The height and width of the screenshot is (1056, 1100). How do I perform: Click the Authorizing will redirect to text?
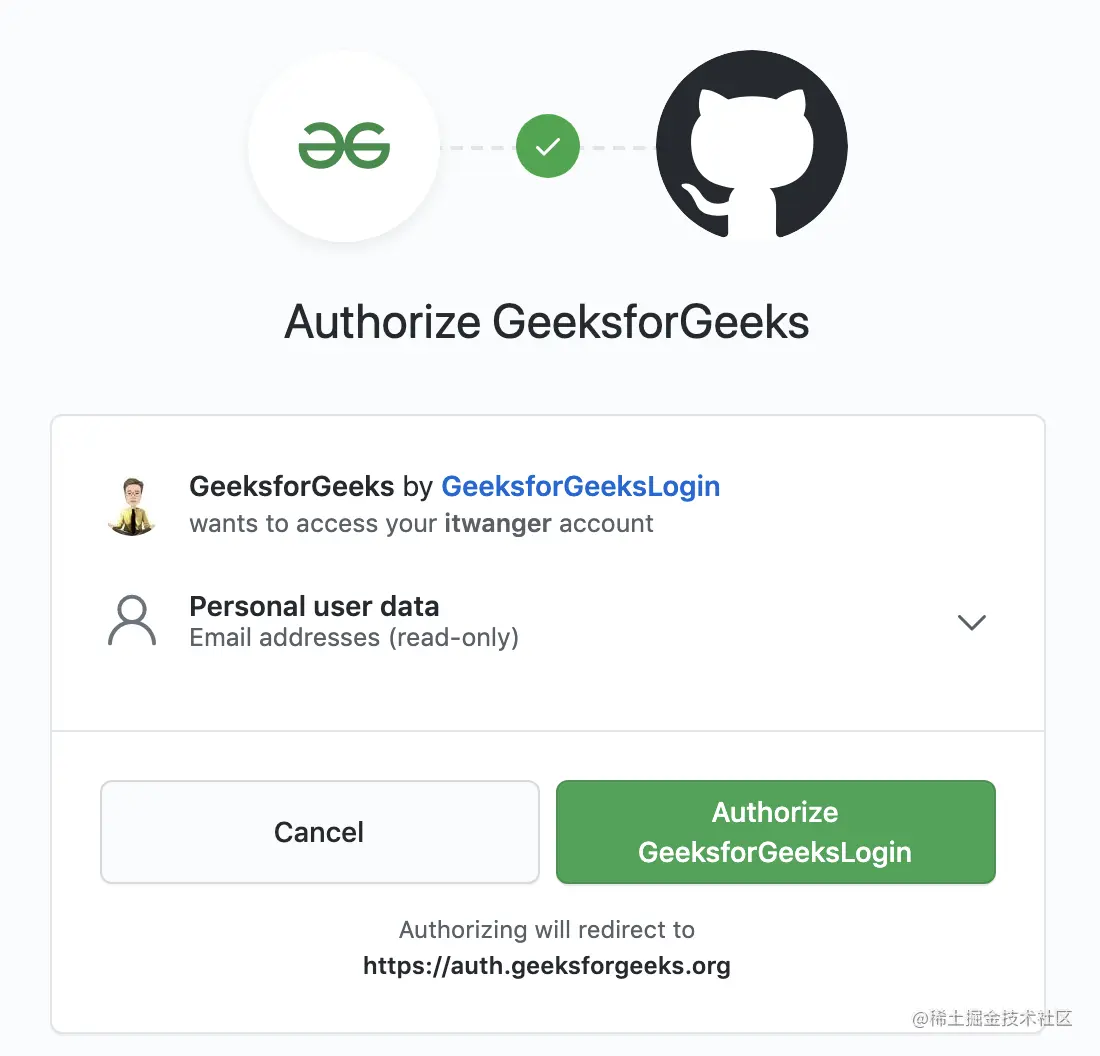pos(546,929)
